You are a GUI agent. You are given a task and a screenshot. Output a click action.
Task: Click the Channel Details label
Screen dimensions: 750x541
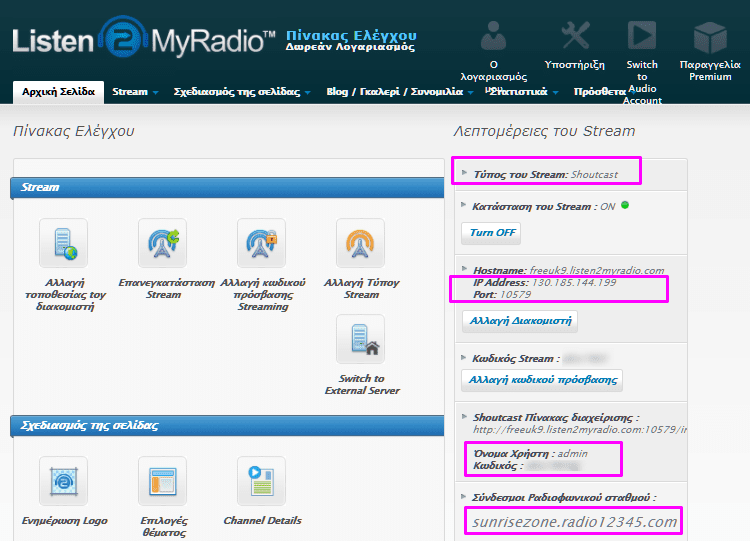pyautogui.click(x=262, y=521)
